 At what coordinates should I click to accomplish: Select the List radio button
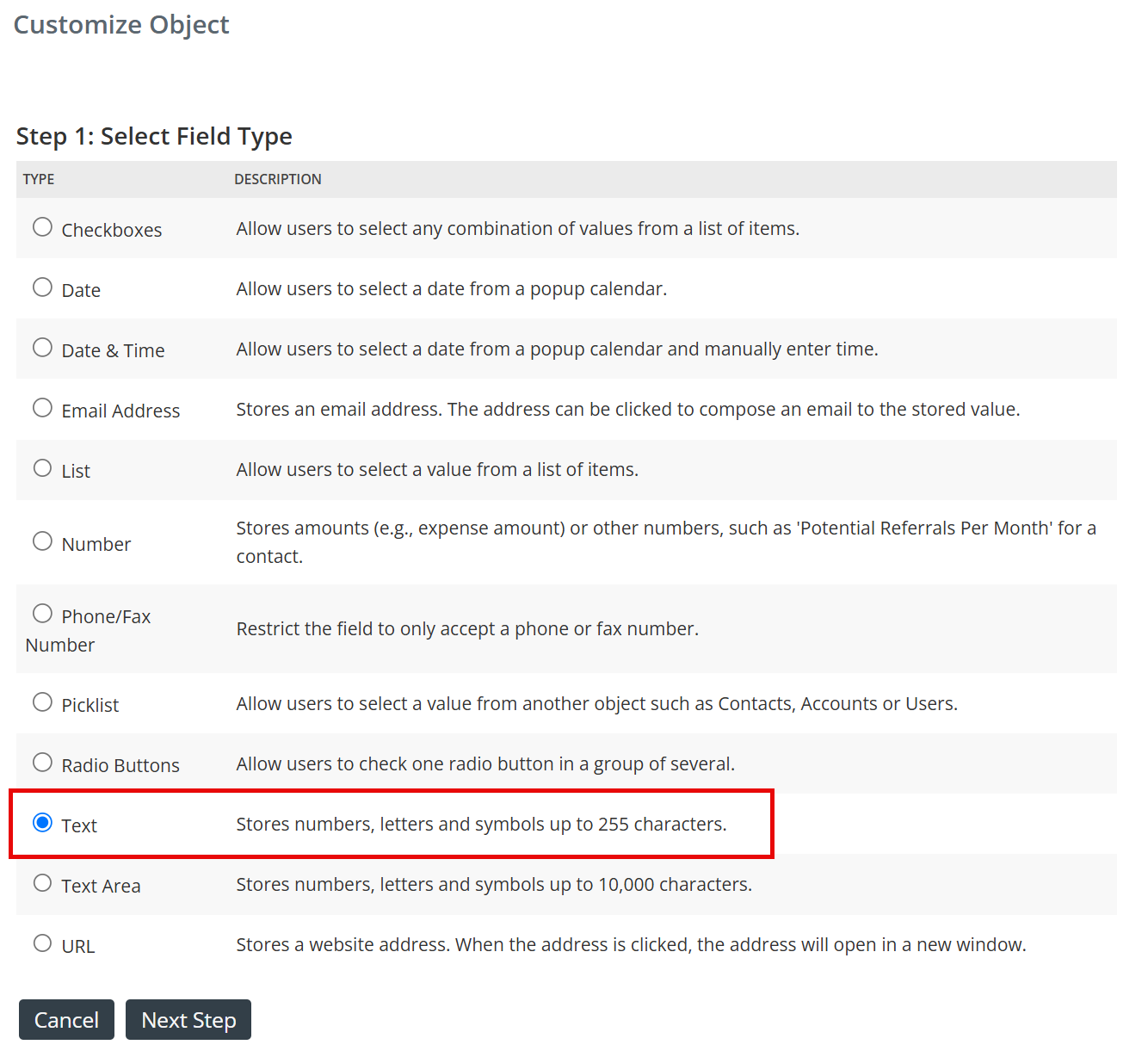pos(42,467)
